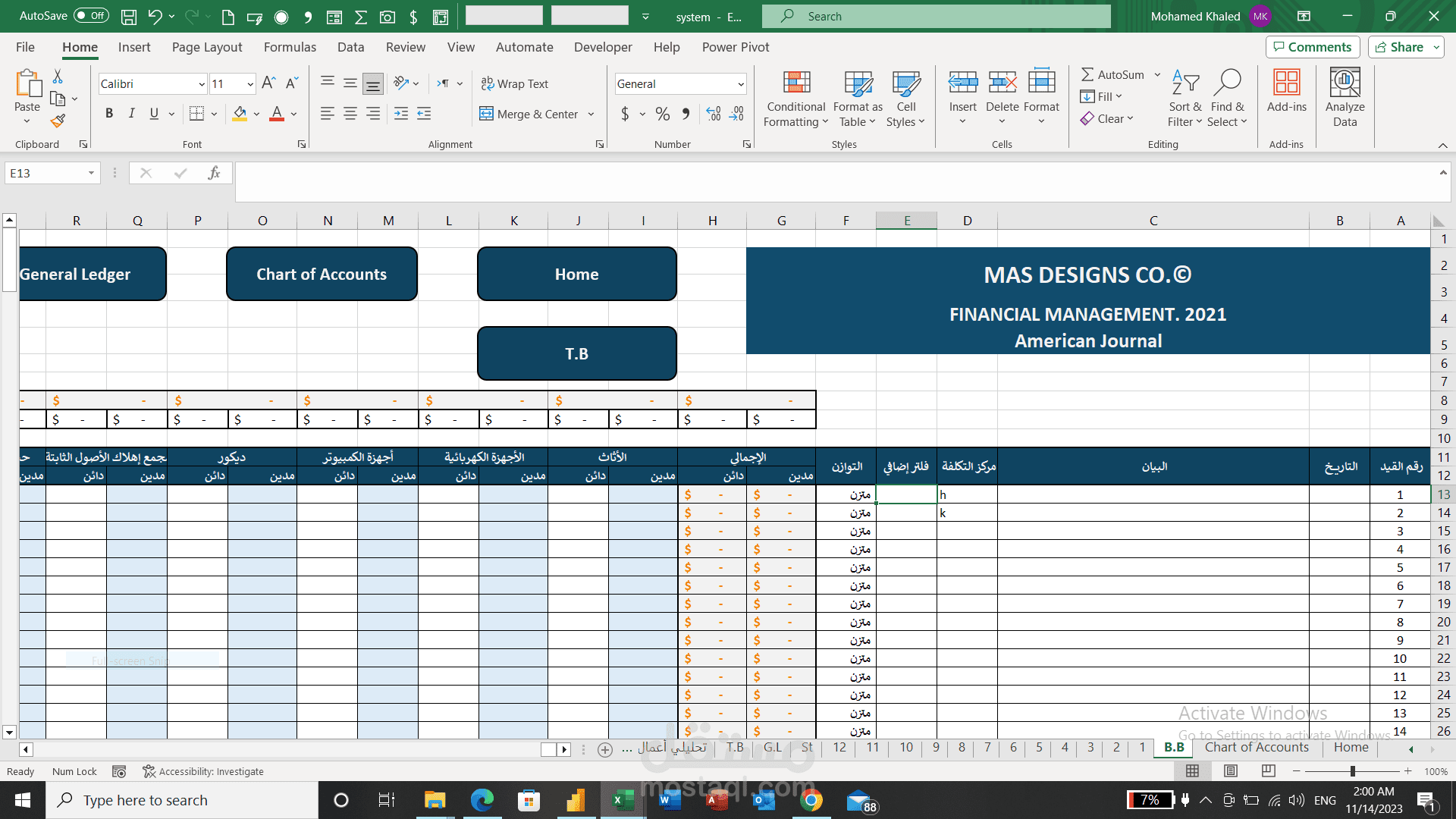Click the AutoSum sigma icon

tap(1087, 74)
